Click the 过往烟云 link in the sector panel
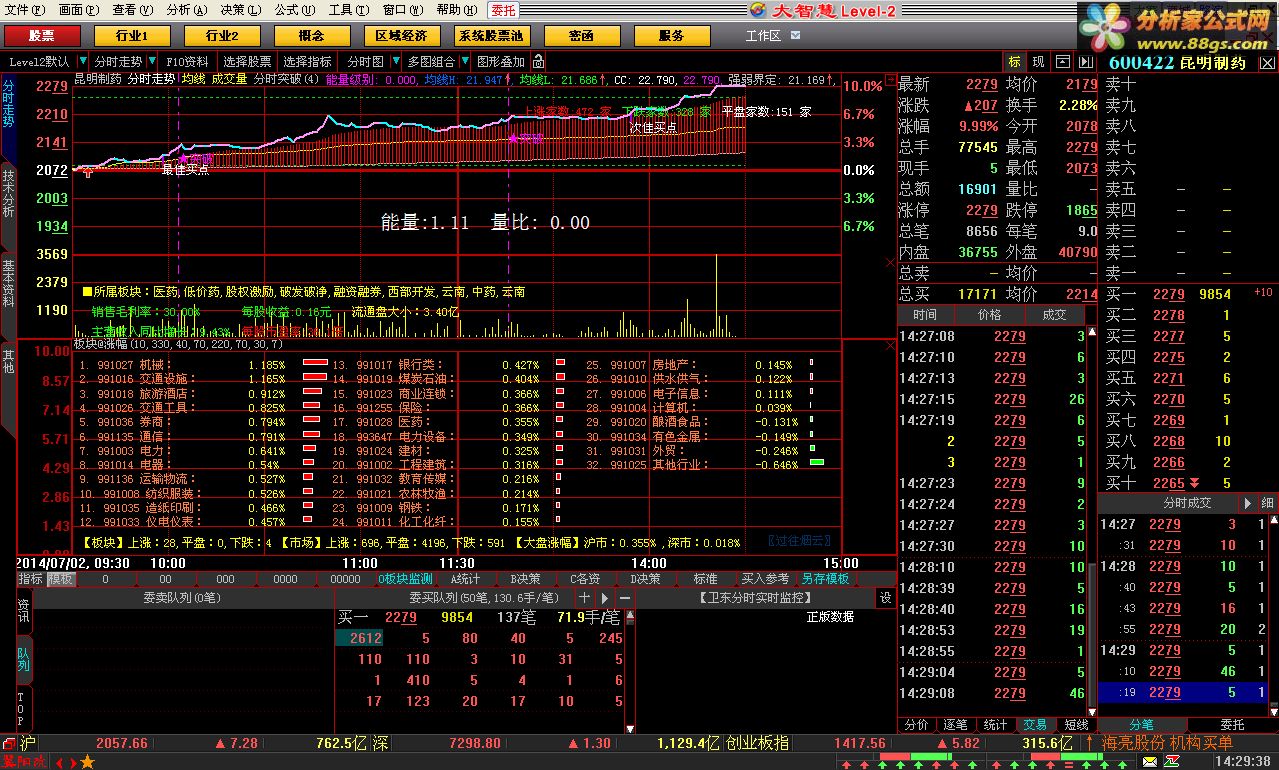Viewport: 1279px width, 770px height. [x=798, y=541]
